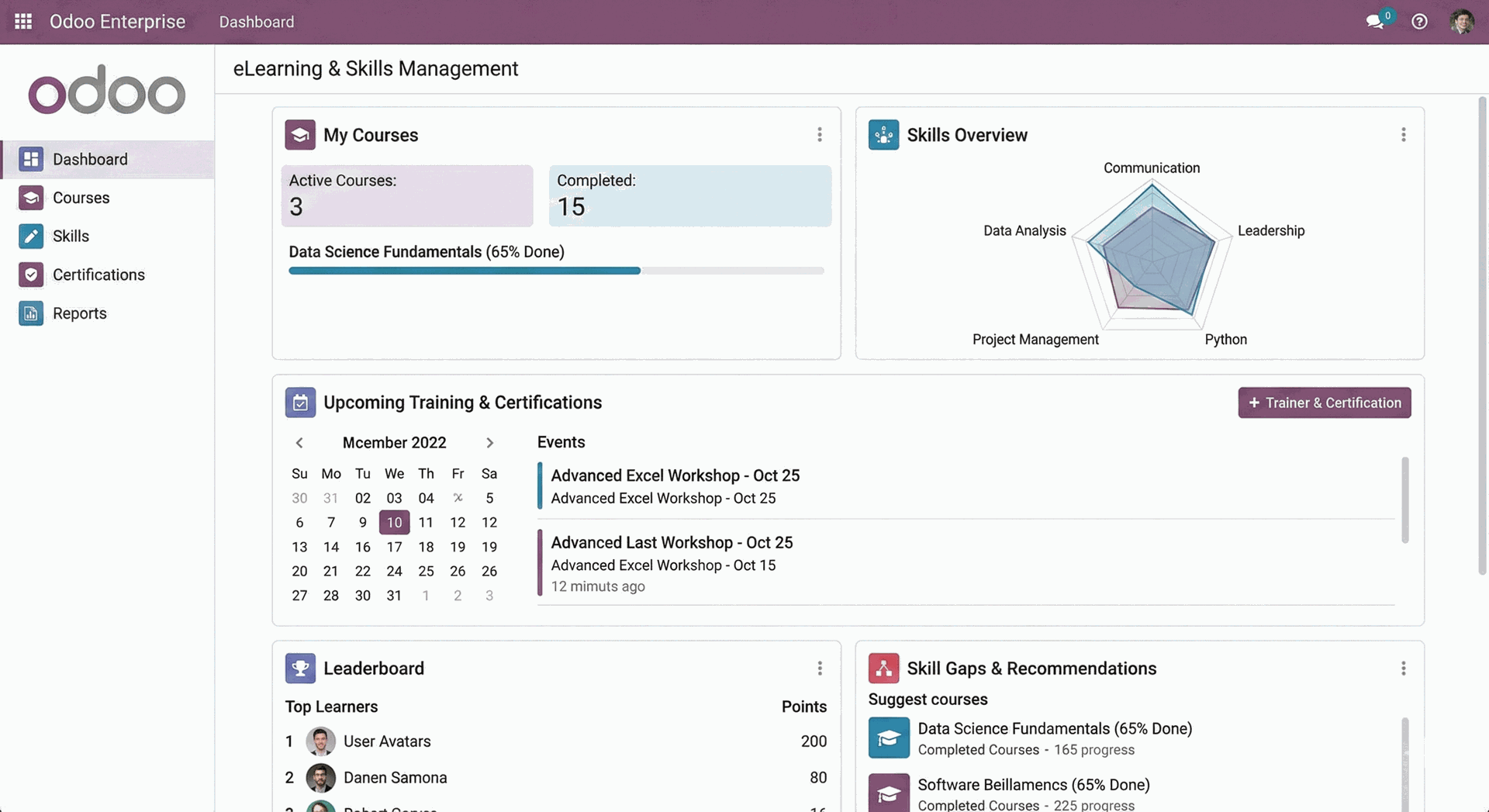
Task: Open the Odoo apps grid menu
Action: 22,22
